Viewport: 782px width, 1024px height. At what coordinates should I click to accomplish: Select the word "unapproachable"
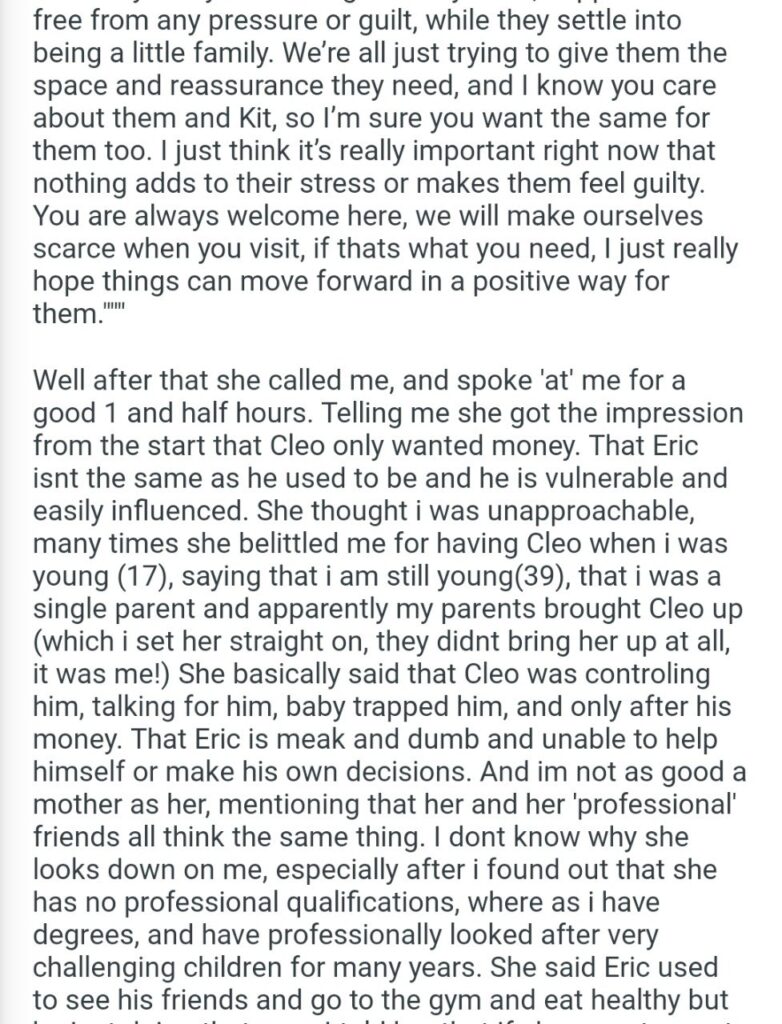point(591,511)
